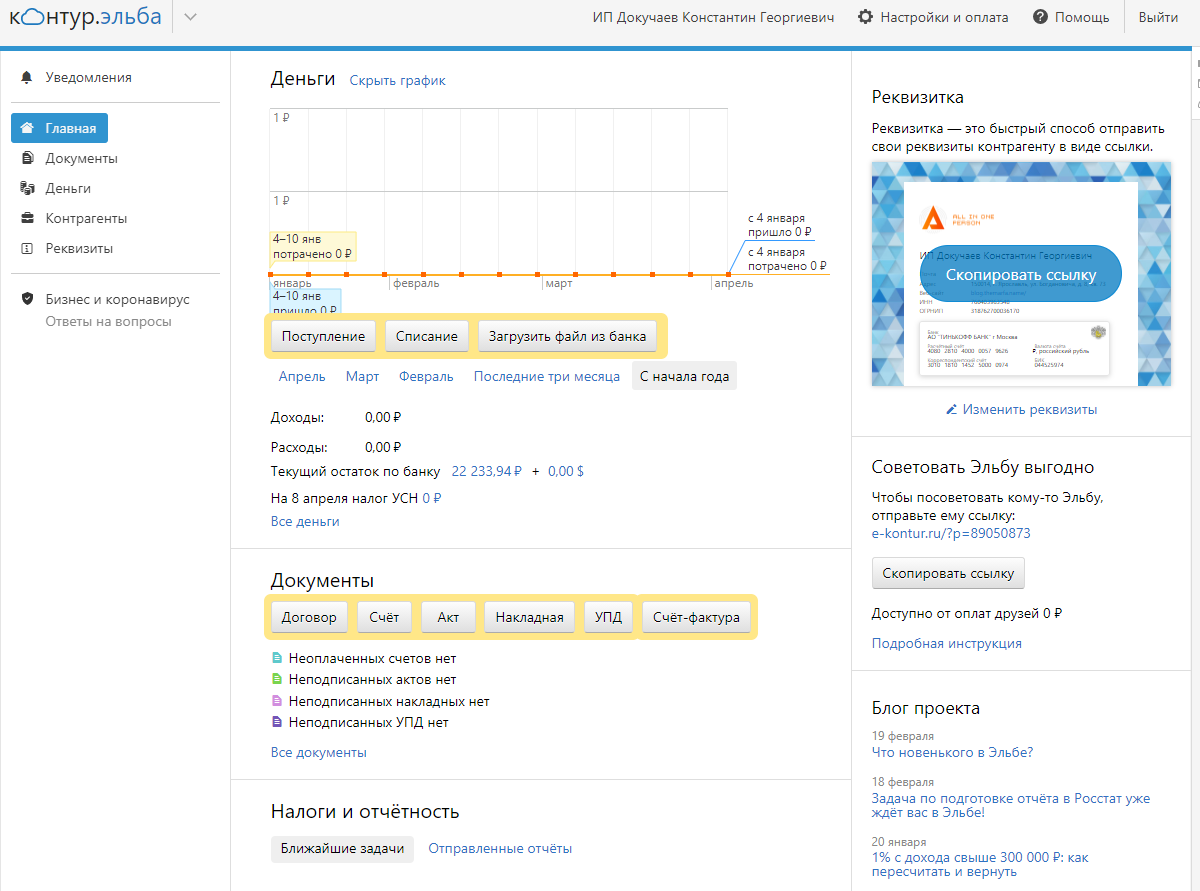Select the Март period tab
The height and width of the screenshot is (891, 1200).
(x=362, y=376)
